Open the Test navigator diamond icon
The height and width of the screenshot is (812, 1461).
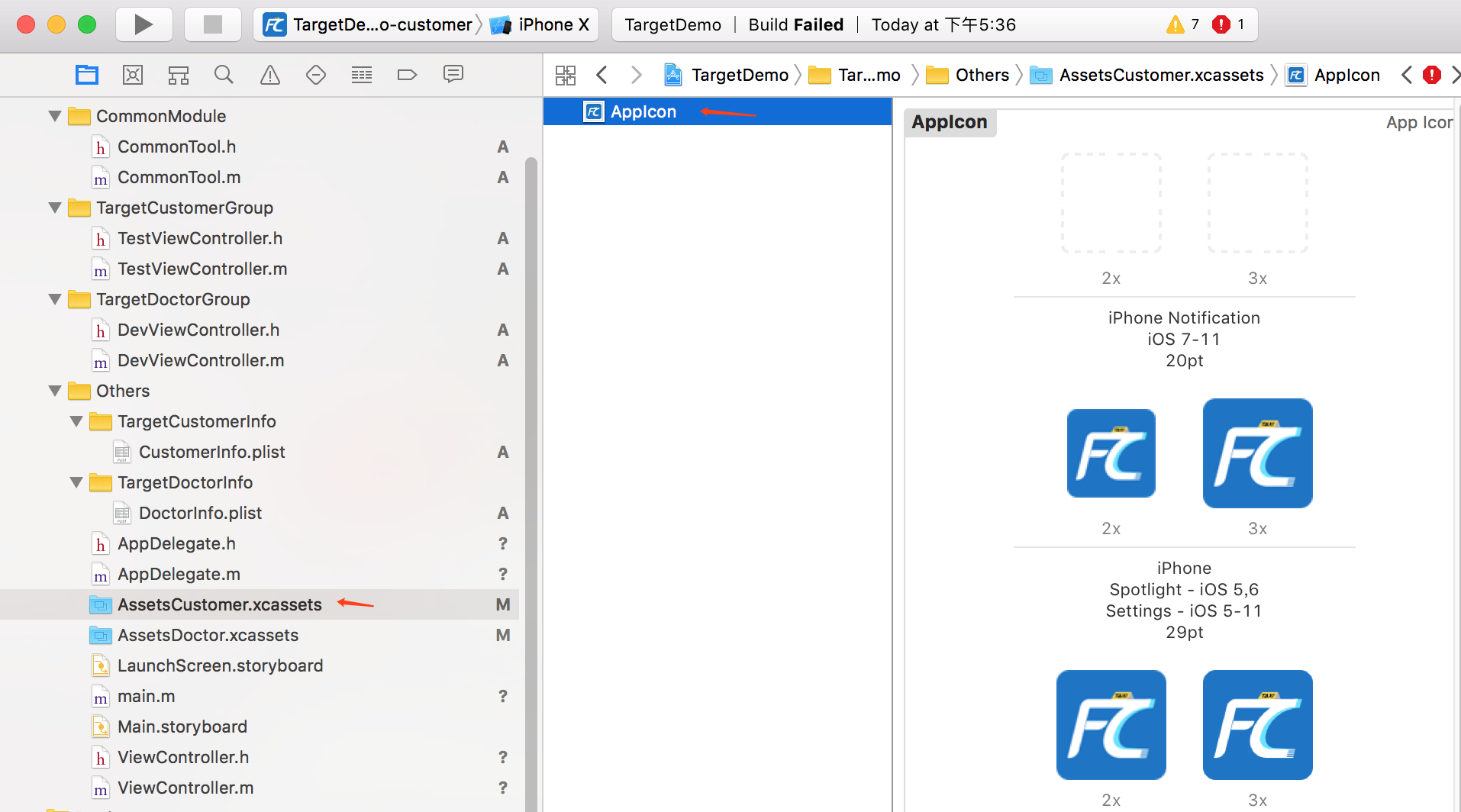pyautogui.click(x=316, y=75)
